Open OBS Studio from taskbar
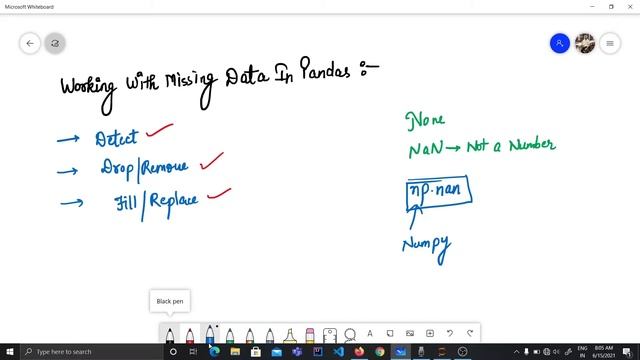Screen dimensions: 640x360 (x=462, y=352)
